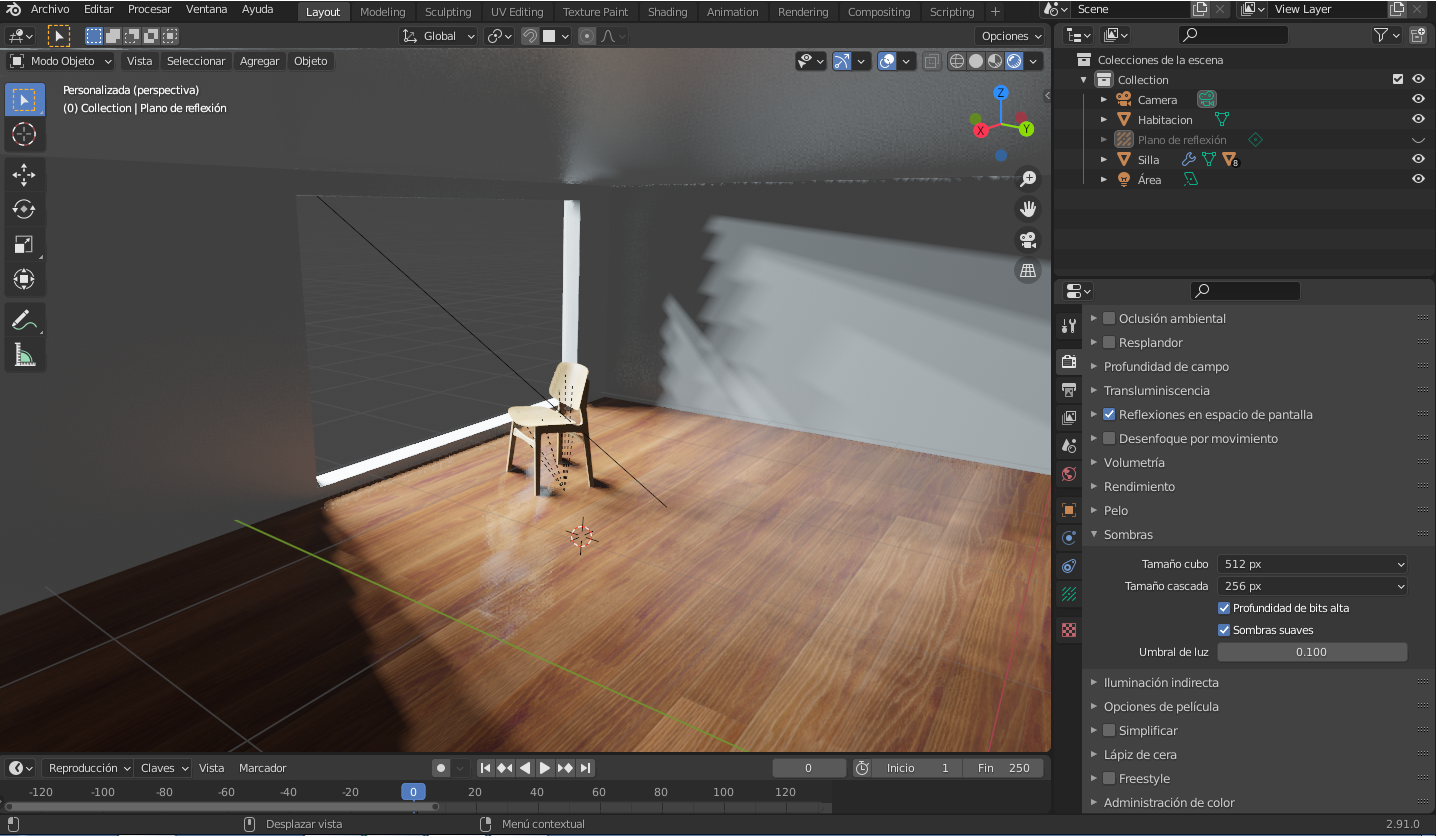This screenshot has height=838, width=1438.
Task: Disable Sombras suaves checkbox
Action: pos(1224,630)
